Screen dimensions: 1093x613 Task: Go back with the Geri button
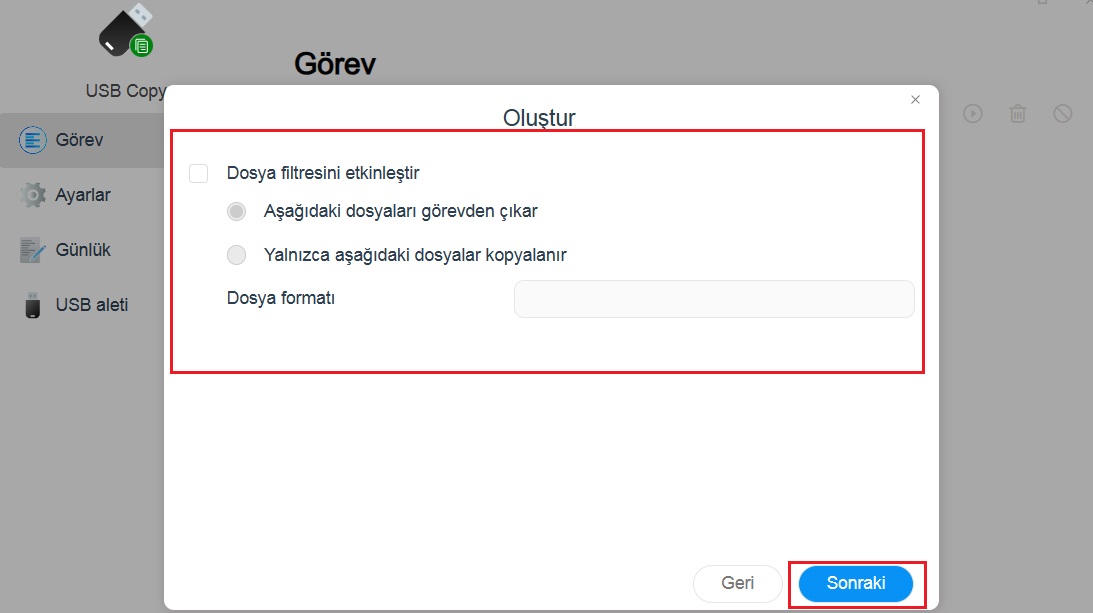[x=738, y=584]
